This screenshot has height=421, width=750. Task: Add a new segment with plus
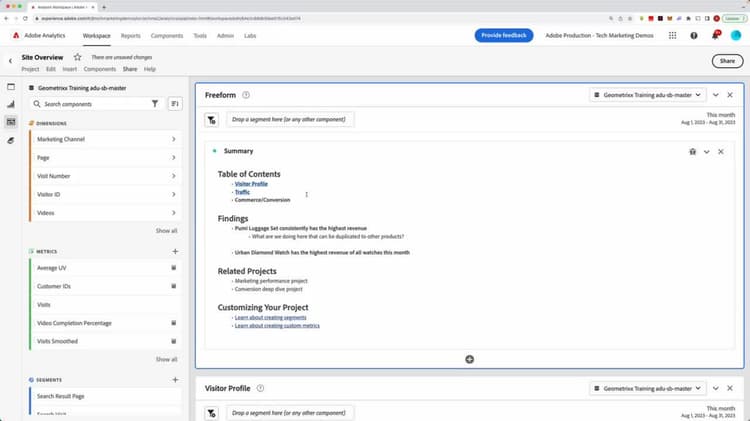(175, 380)
